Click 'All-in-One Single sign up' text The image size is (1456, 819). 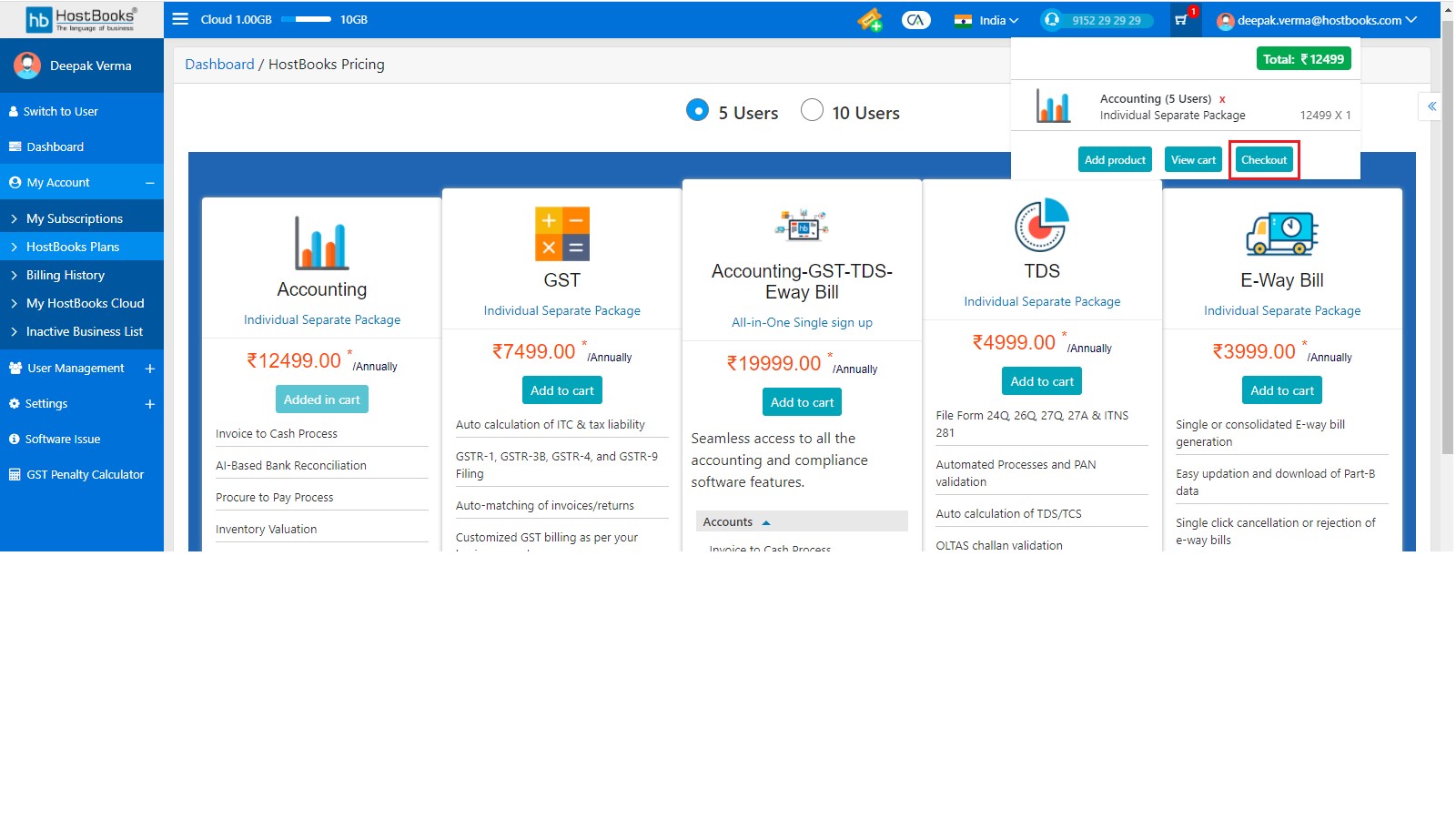coord(802,322)
